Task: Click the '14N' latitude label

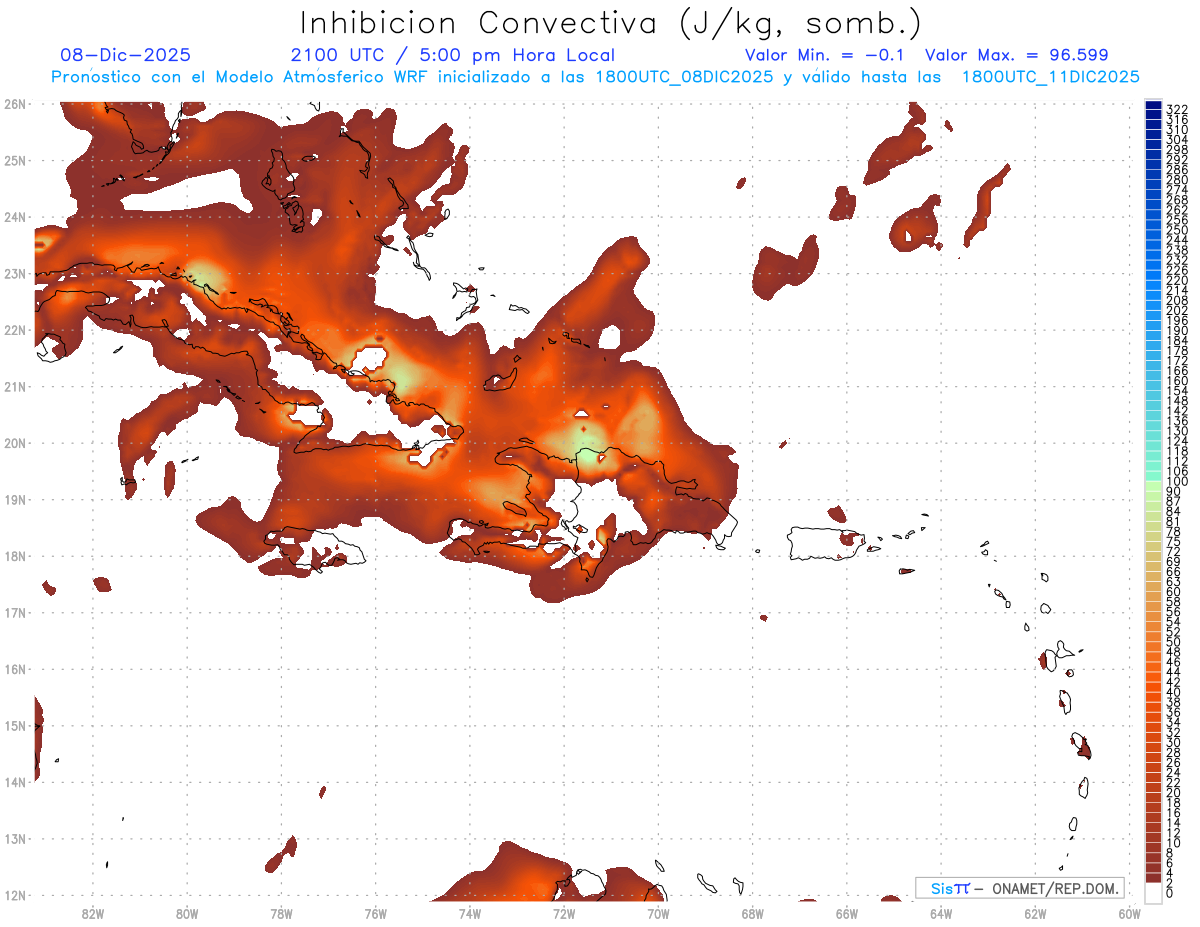Action: coord(14,782)
